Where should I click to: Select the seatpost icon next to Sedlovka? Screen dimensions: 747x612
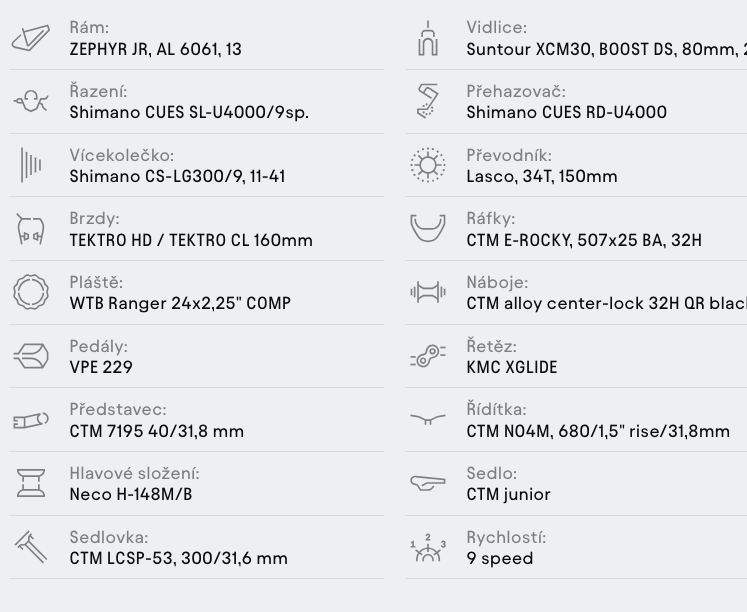pyautogui.click(x=31, y=547)
